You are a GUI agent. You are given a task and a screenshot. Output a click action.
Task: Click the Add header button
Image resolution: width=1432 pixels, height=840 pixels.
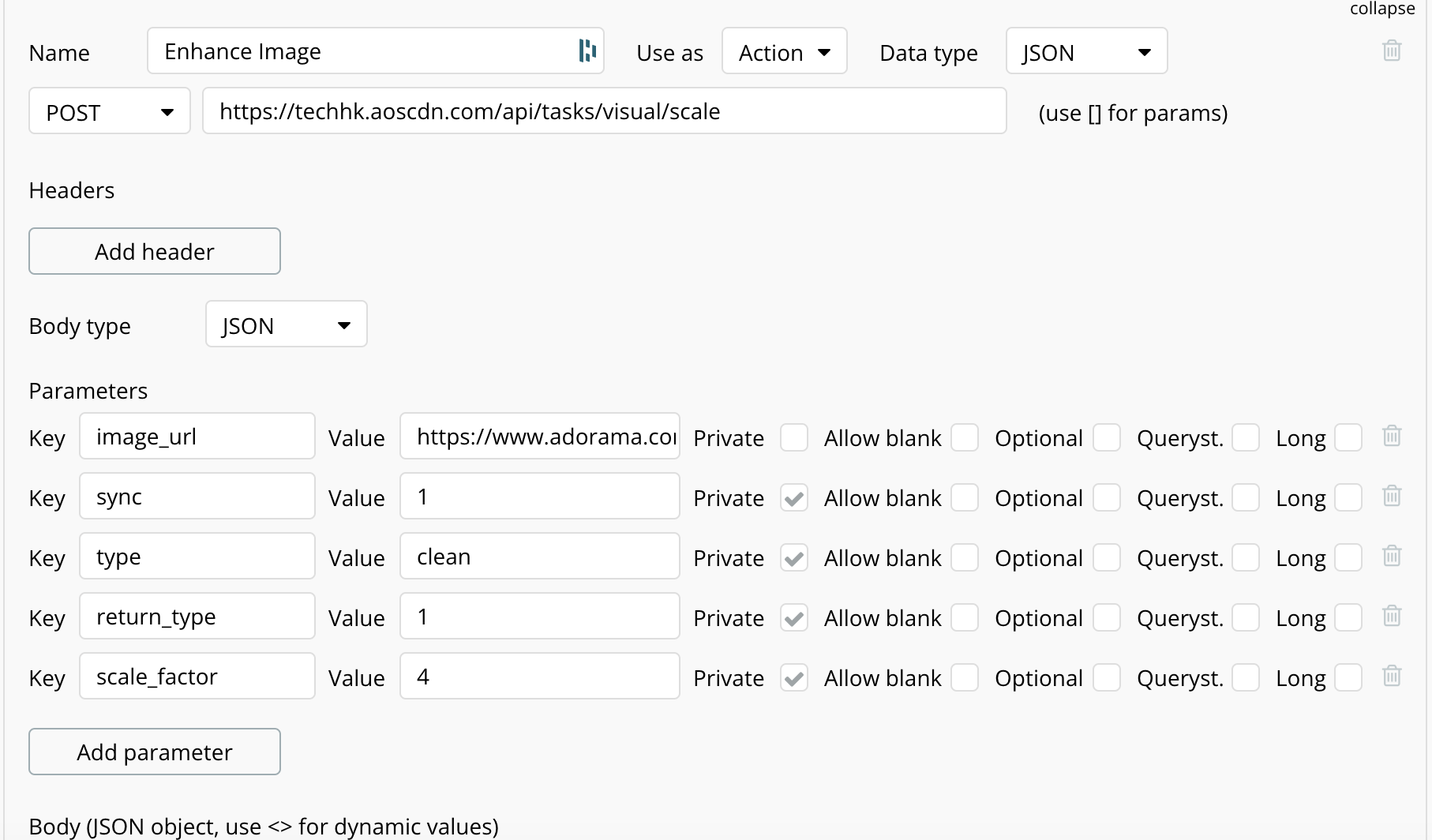155,251
